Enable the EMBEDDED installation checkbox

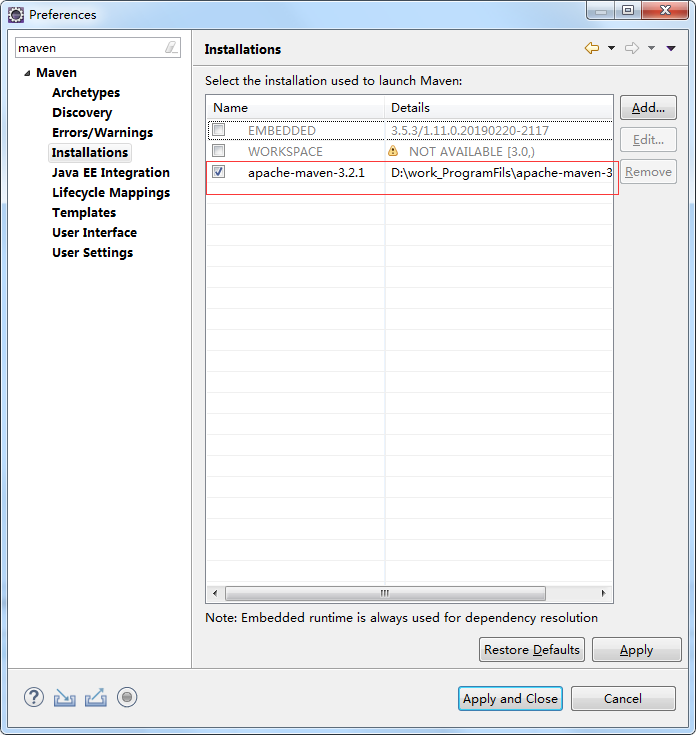coord(218,129)
